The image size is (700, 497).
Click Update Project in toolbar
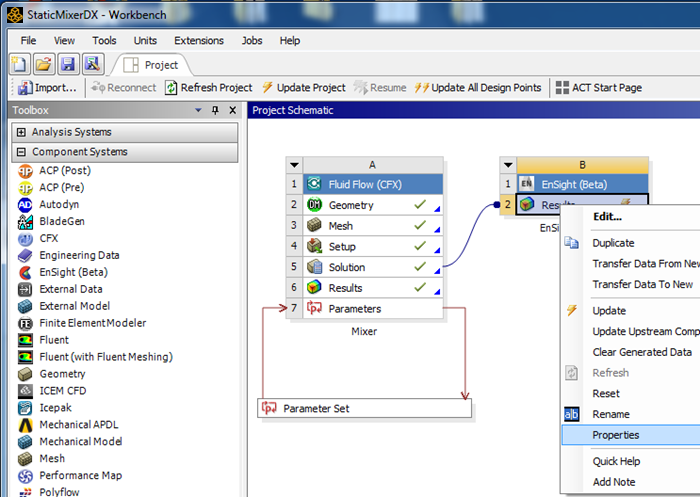[x=304, y=88]
